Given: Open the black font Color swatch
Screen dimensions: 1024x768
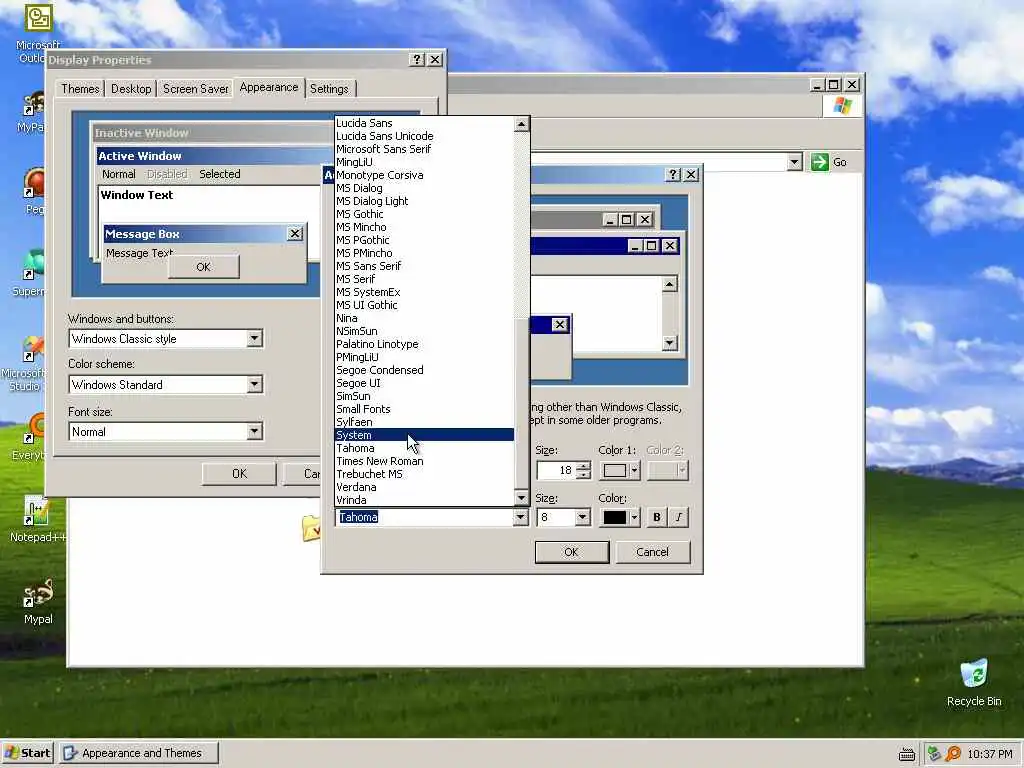Looking at the screenshot, I should pos(620,517).
